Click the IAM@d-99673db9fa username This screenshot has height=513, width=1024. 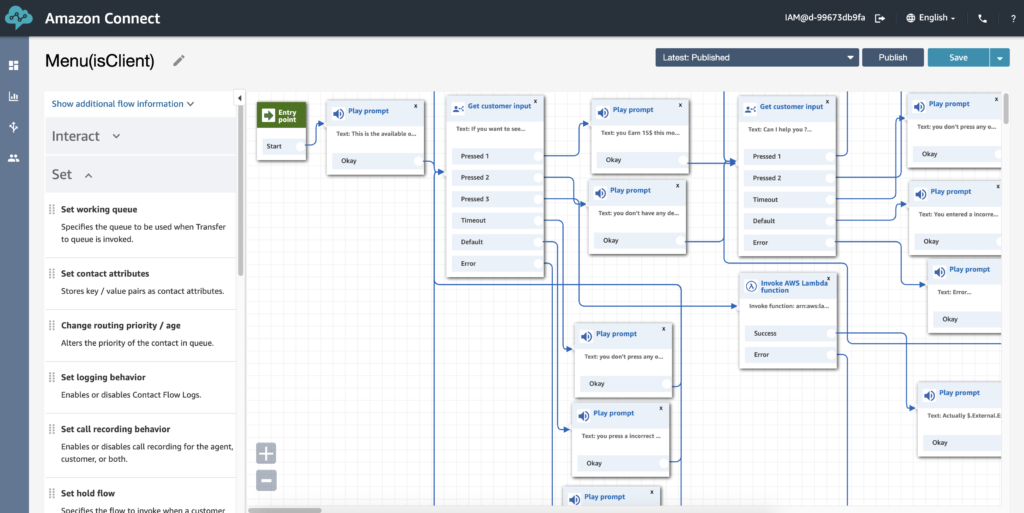click(825, 18)
